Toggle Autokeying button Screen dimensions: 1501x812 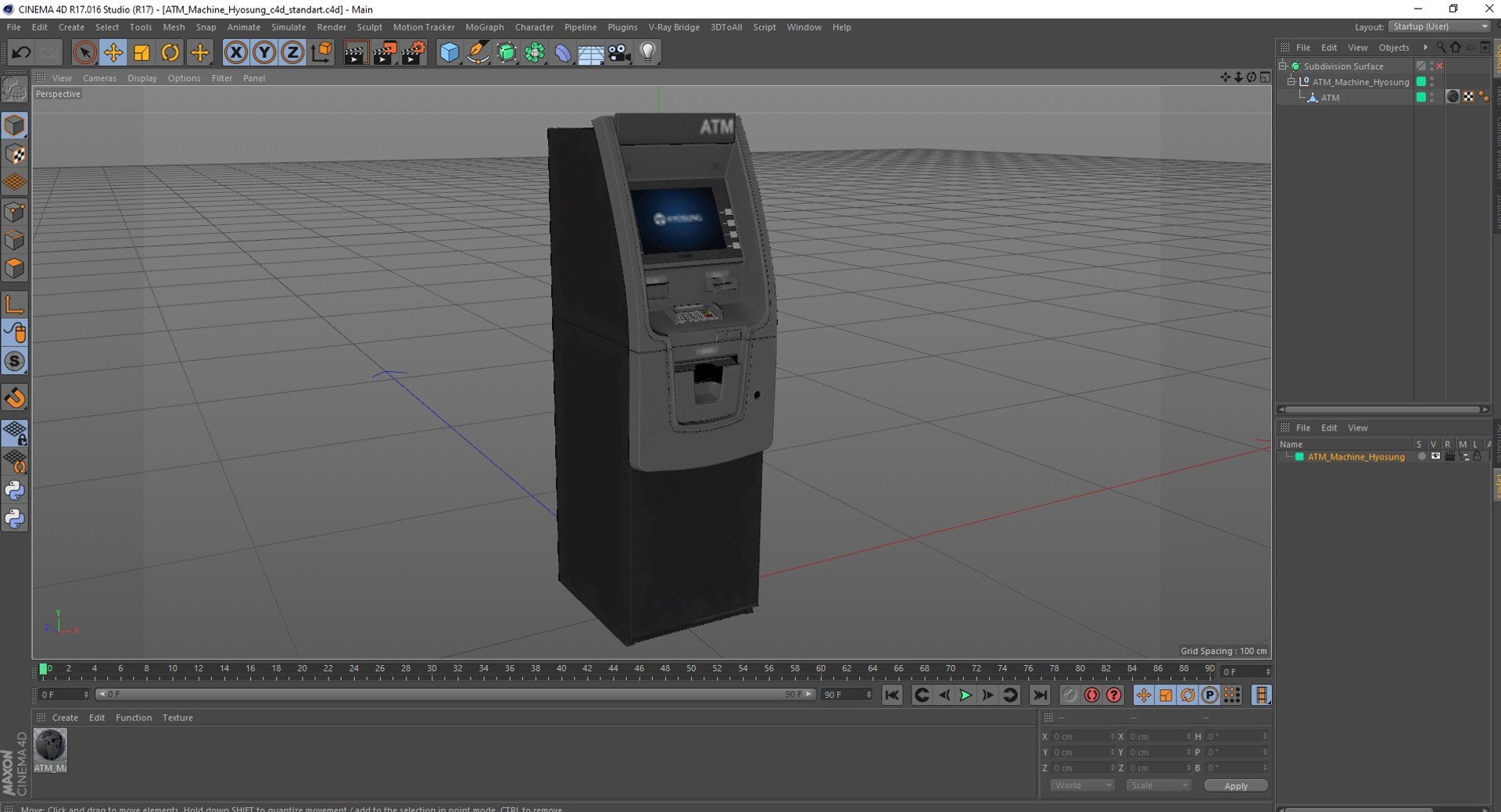(1092, 695)
